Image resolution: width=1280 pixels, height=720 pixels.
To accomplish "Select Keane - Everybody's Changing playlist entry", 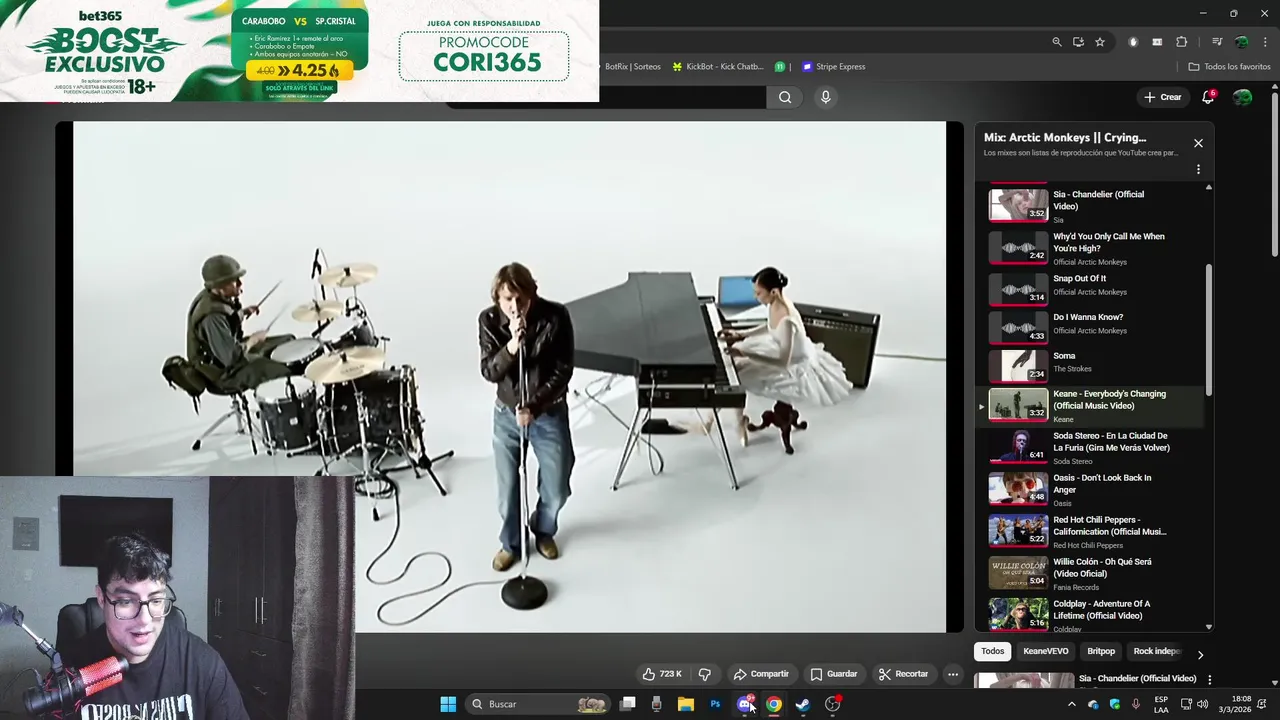I will click(x=1091, y=406).
